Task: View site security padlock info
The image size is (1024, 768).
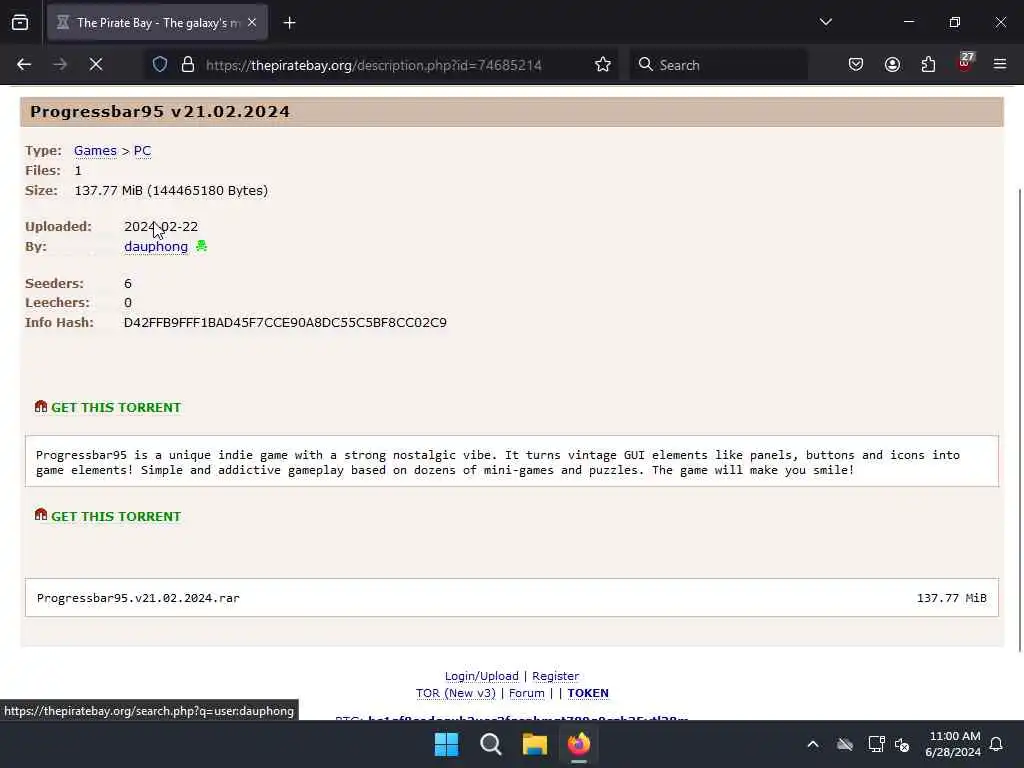Action: [x=188, y=65]
